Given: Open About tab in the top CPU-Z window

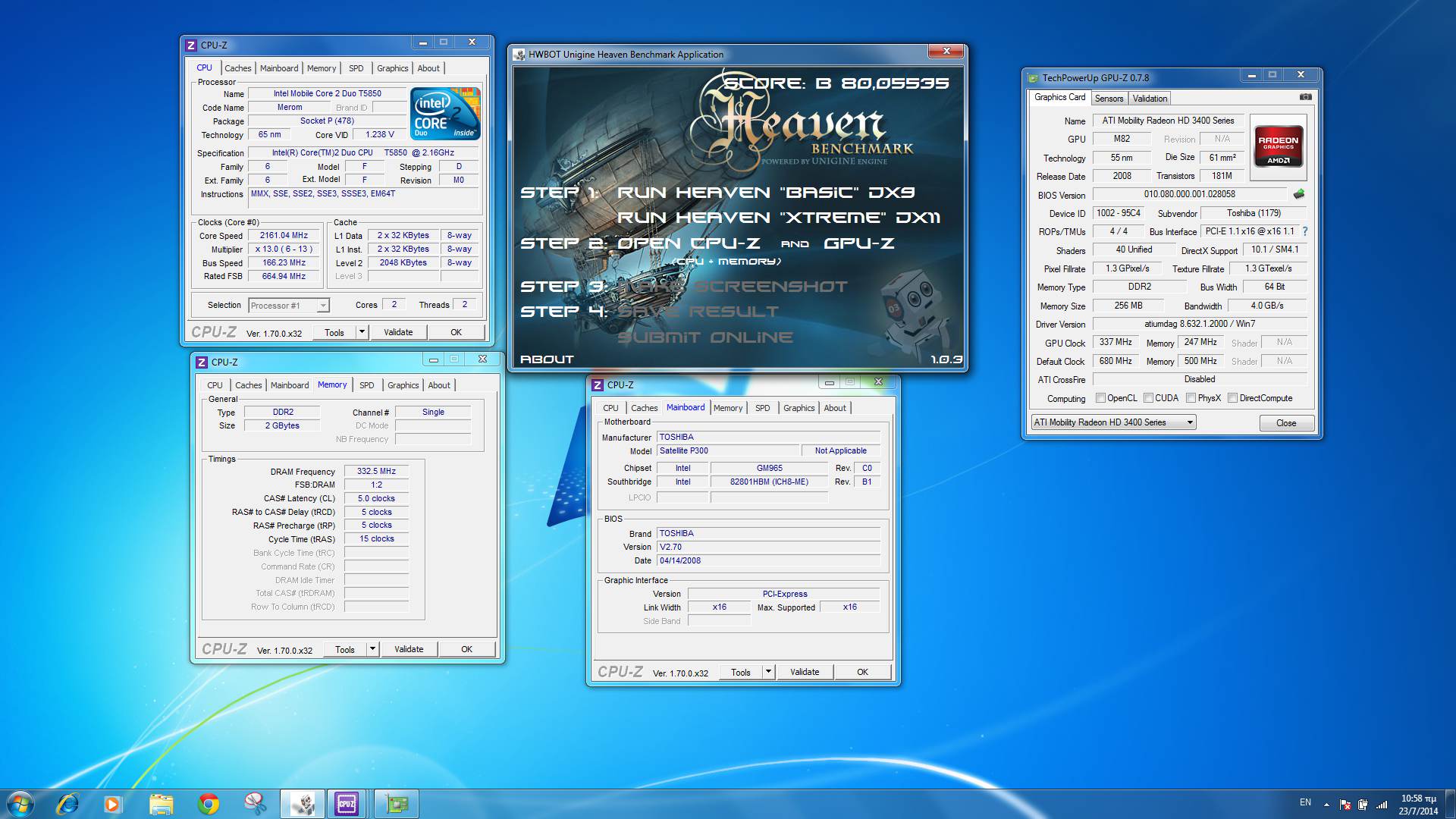Looking at the screenshot, I should point(428,68).
